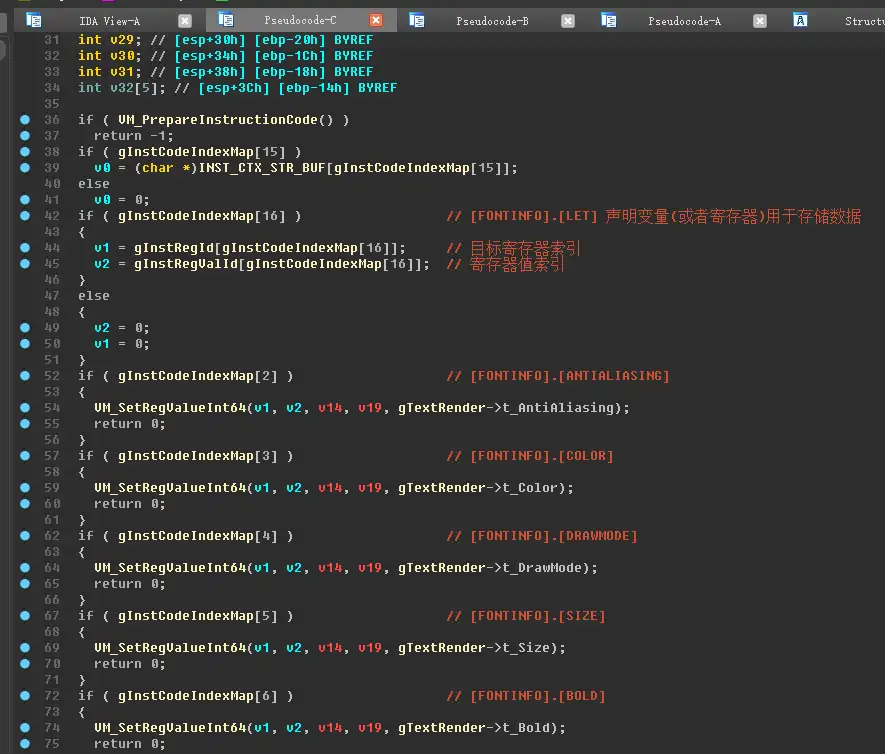Click the Pseudocode-B tab icon

[417, 20]
